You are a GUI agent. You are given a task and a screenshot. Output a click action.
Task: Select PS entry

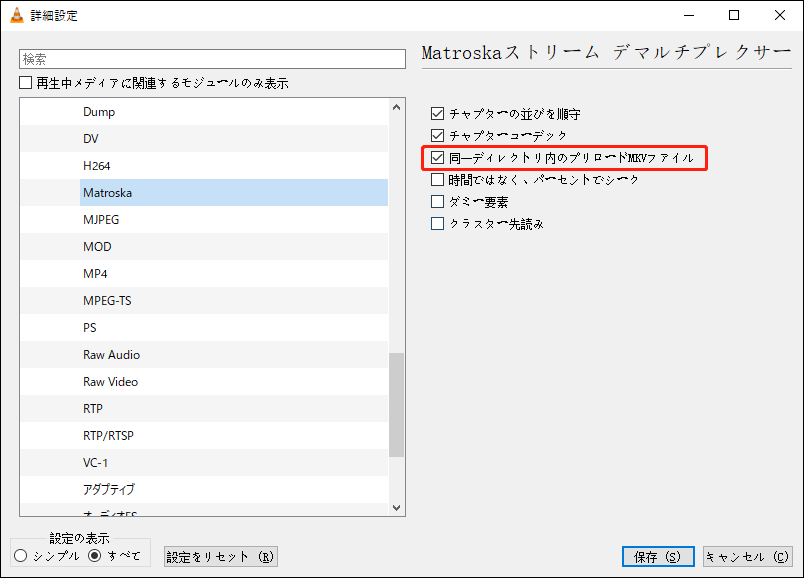(x=204, y=327)
